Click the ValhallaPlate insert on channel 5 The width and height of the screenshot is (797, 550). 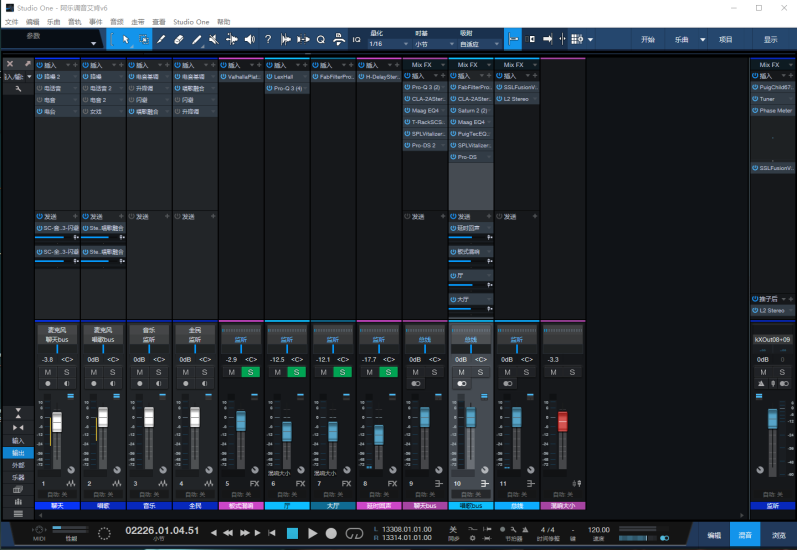[241, 77]
